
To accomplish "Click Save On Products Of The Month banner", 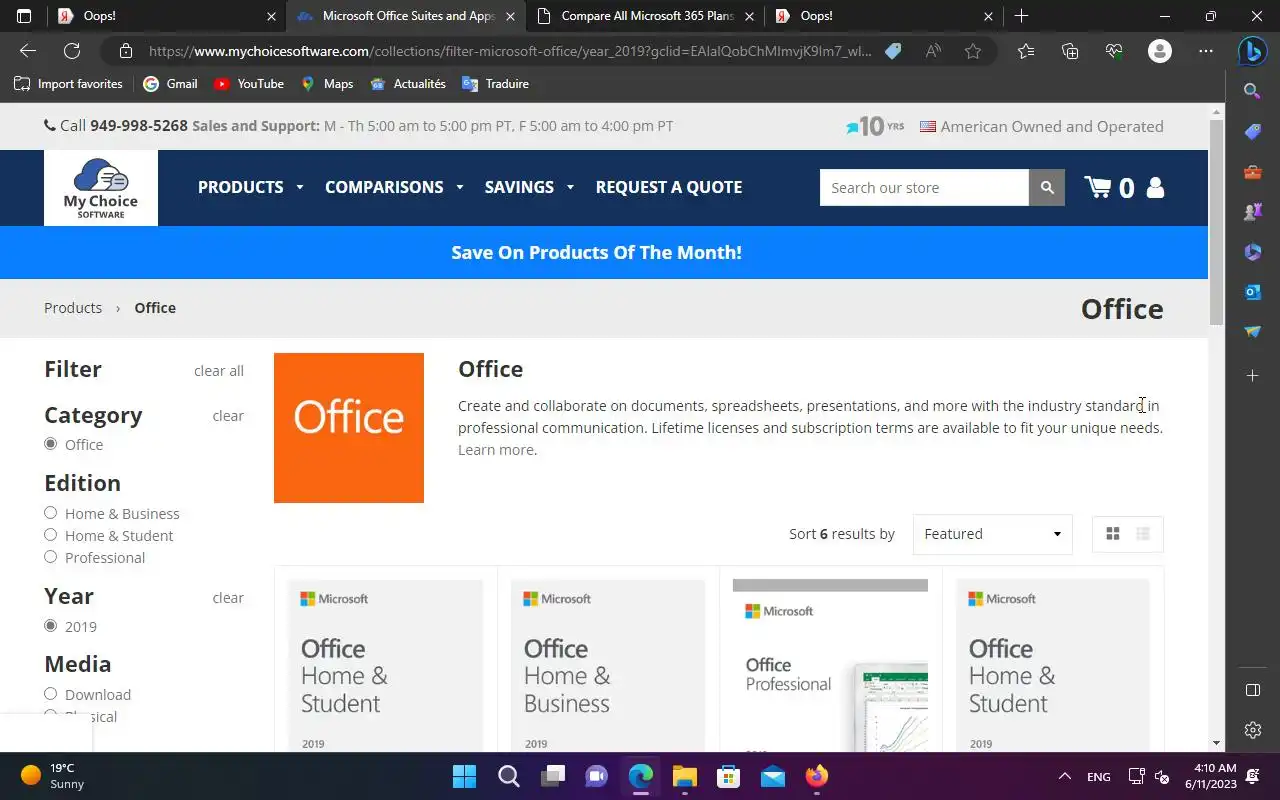I will 596,252.
